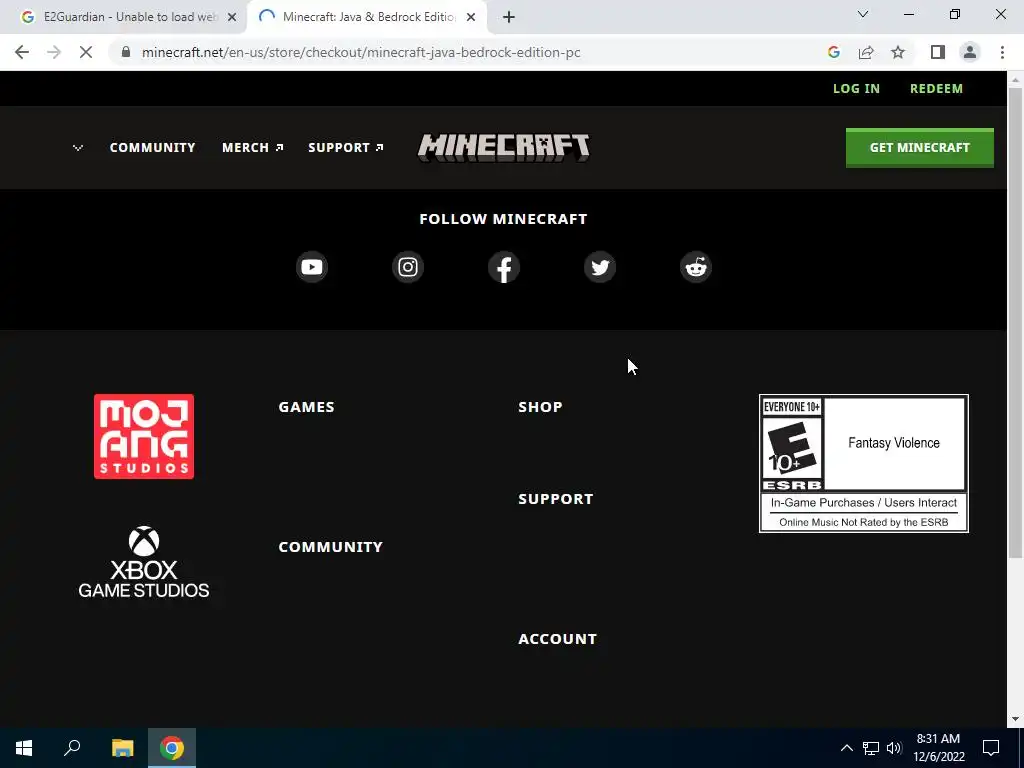This screenshot has width=1024, height=768.
Task: Open Chrome three-dot menu
Action: pos(1002,52)
